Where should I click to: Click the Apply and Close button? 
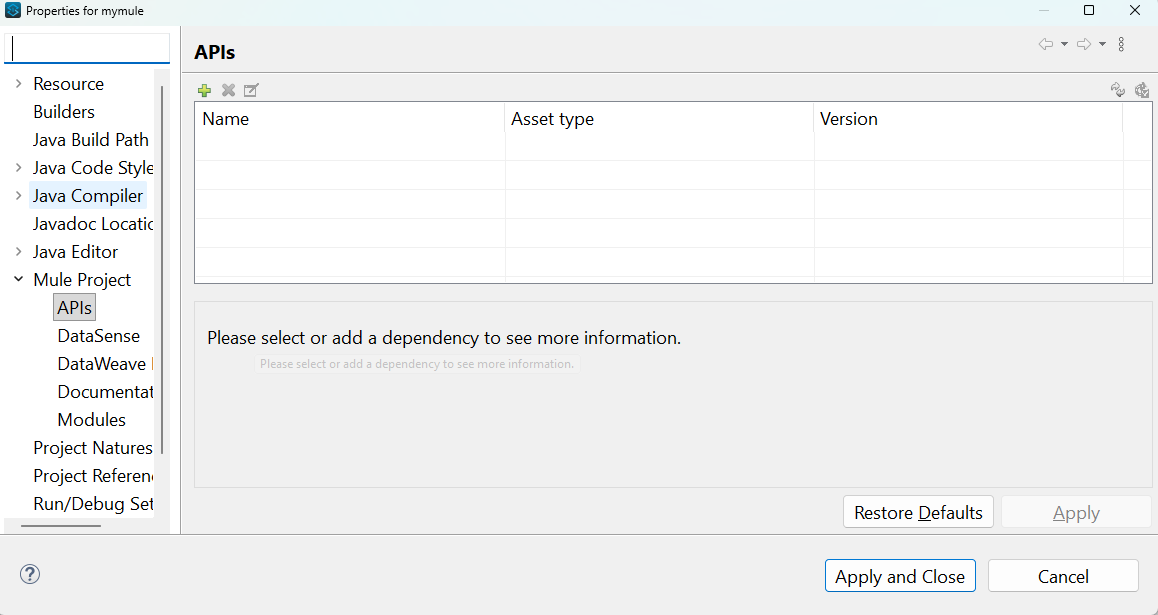899,576
